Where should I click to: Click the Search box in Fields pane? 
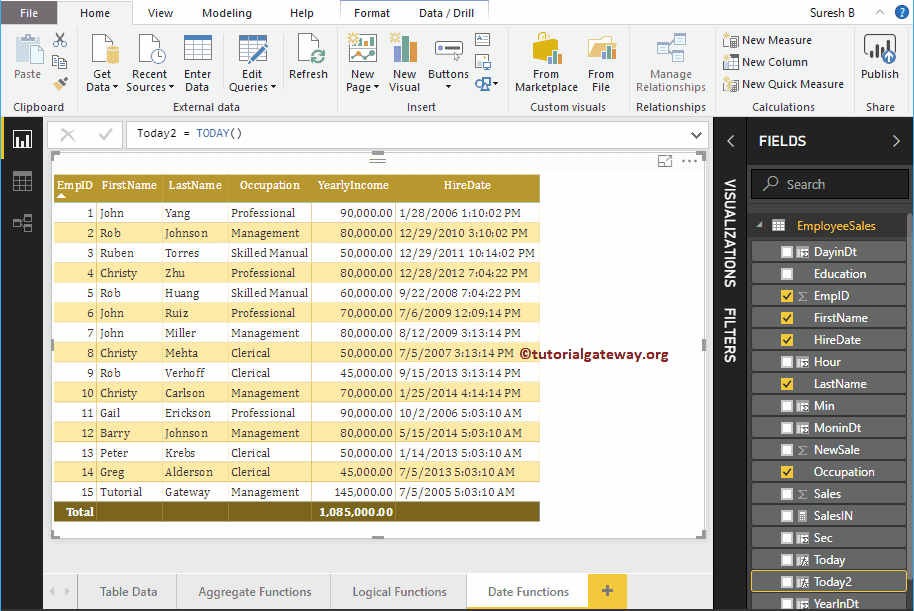[x=830, y=184]
